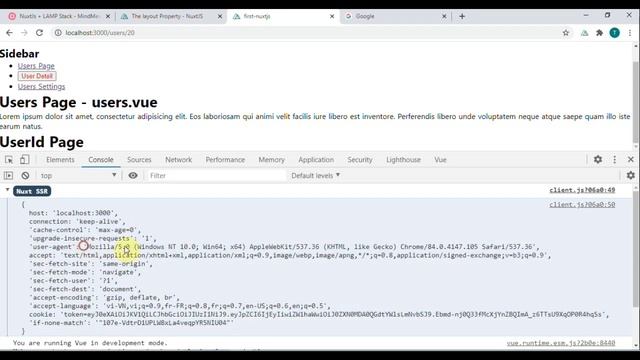The height and width of the screenshot is (360, 640).
Task: Click the "UserId Page" heading
Action: click(42, 142)
